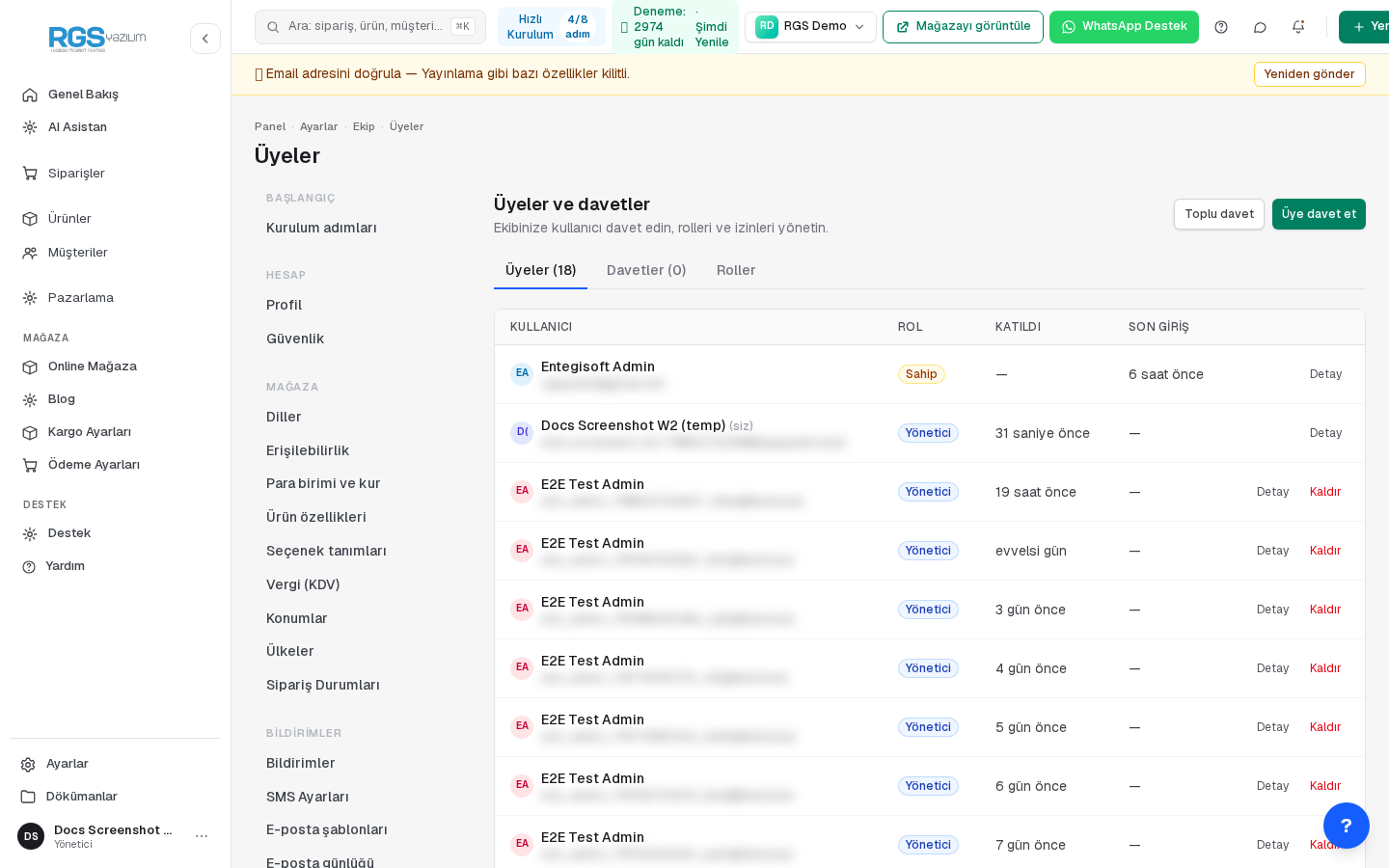Open Profil settings menu item
Viewport: 1389px width, 868px height.
pyautogui.click(x=285, y=305)
